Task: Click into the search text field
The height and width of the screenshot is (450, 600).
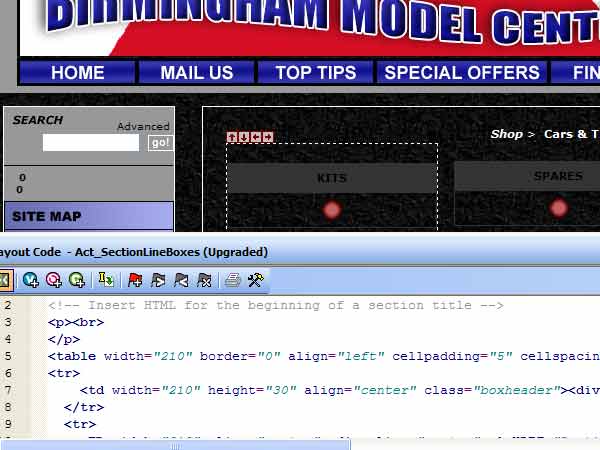Action: [90, 143]
